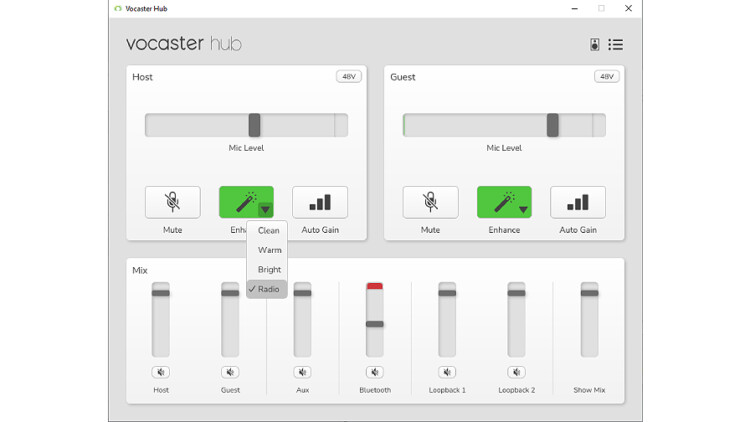
Task: Click Guest Mic Level slider handle
Action: tap(552, 125)
